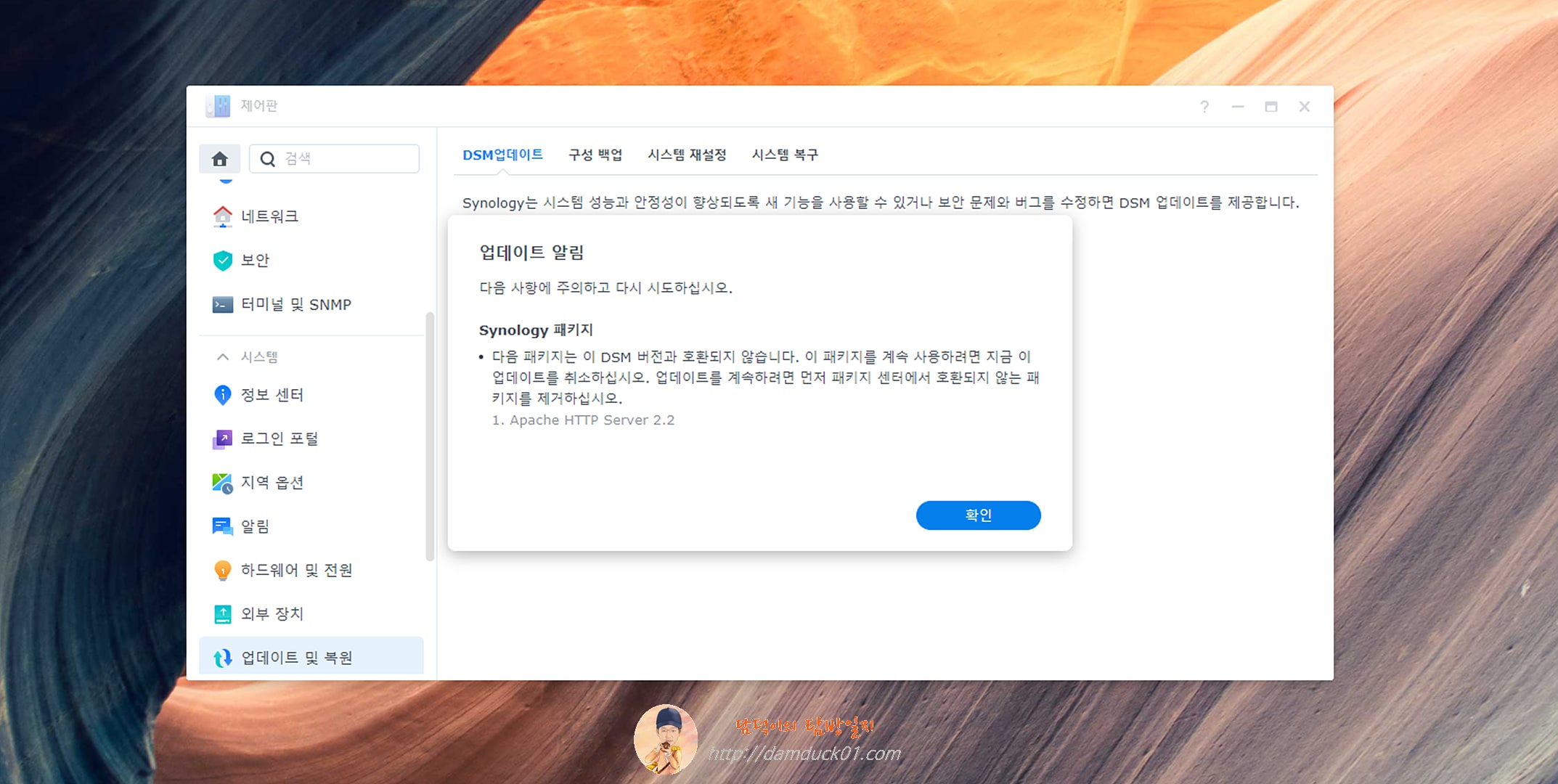The image size is (1558, 784).
Task: Select 업데이트 및 복원 in sidebar
Action: tap(295, 658)
